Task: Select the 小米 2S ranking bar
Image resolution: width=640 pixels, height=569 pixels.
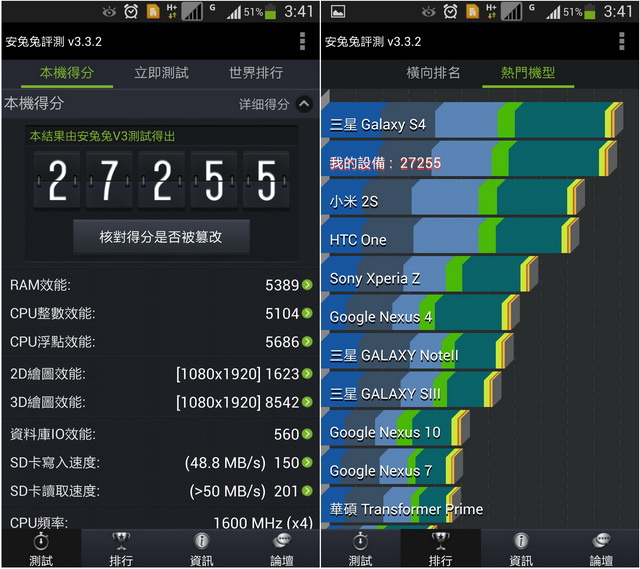Action: [453, 198]
